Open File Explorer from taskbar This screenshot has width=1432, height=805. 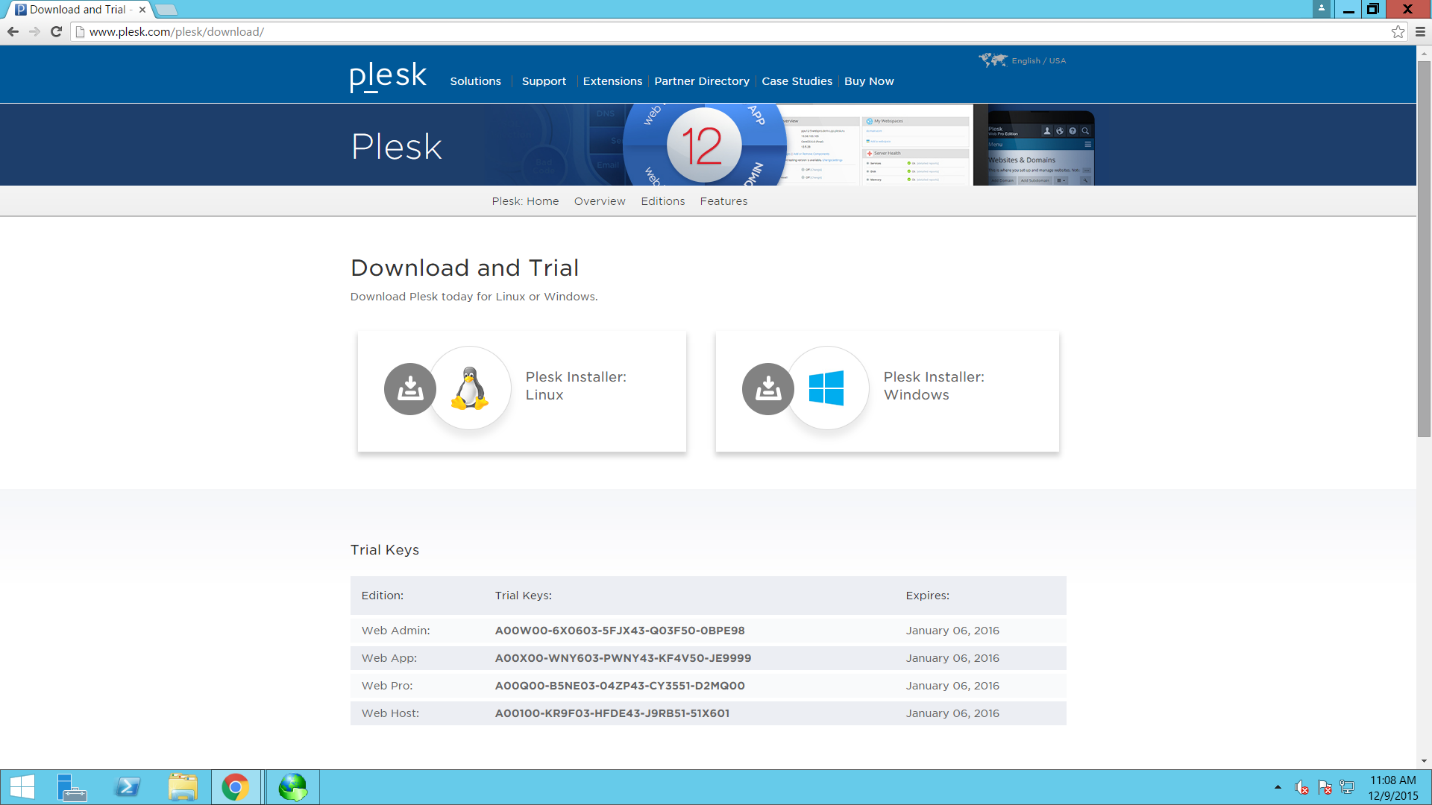coord(183,787)
